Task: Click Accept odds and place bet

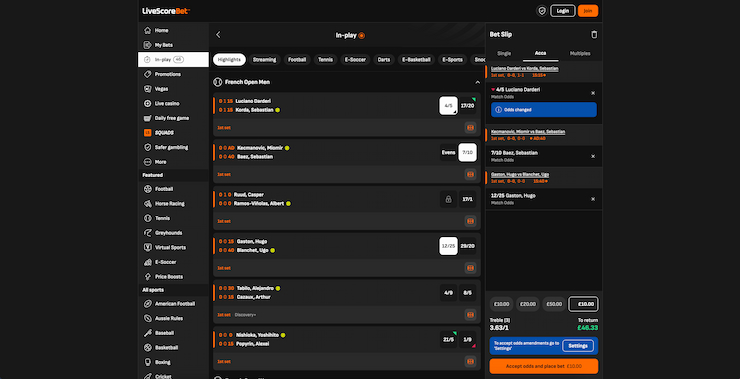Action: [x=544, y=366]
